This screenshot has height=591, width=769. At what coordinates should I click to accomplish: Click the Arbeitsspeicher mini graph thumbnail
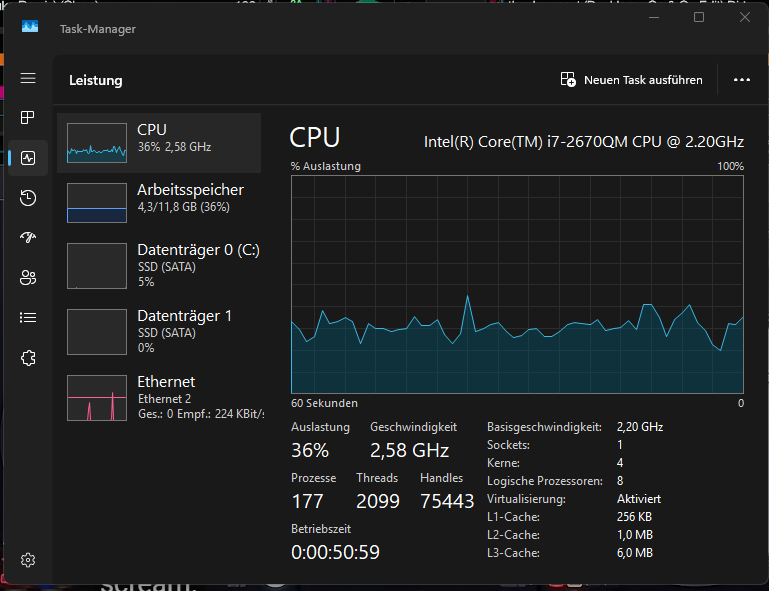click(97, 203)
